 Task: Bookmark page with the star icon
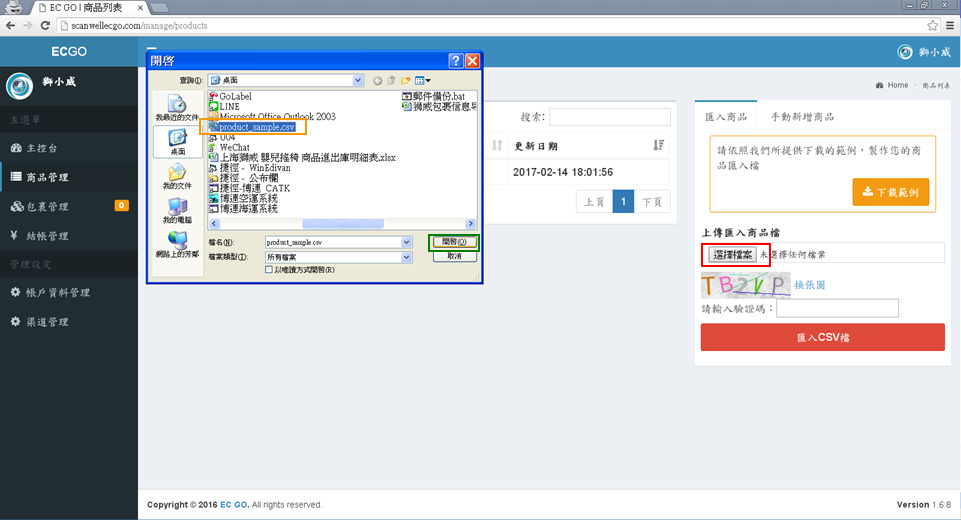[933, 25]
